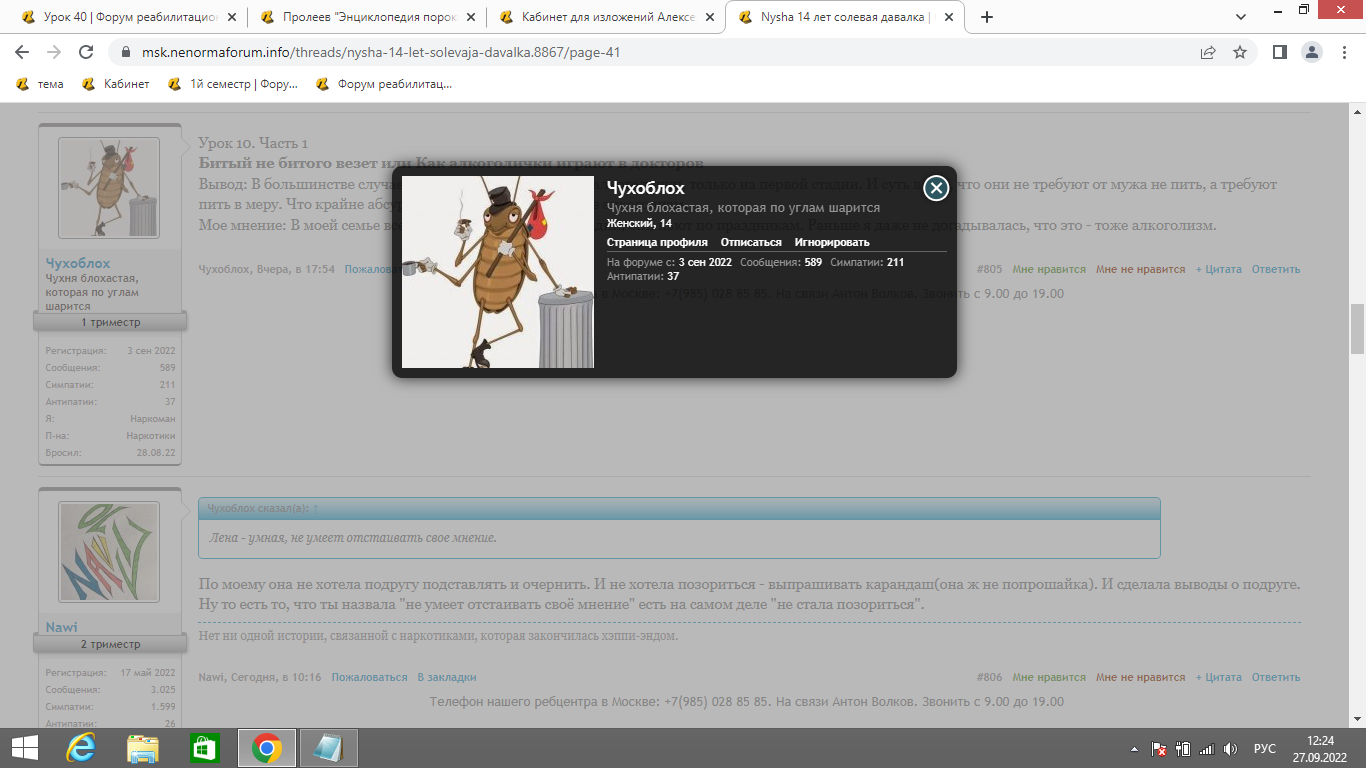Click + Цитата on post #805

(1219, 269)
